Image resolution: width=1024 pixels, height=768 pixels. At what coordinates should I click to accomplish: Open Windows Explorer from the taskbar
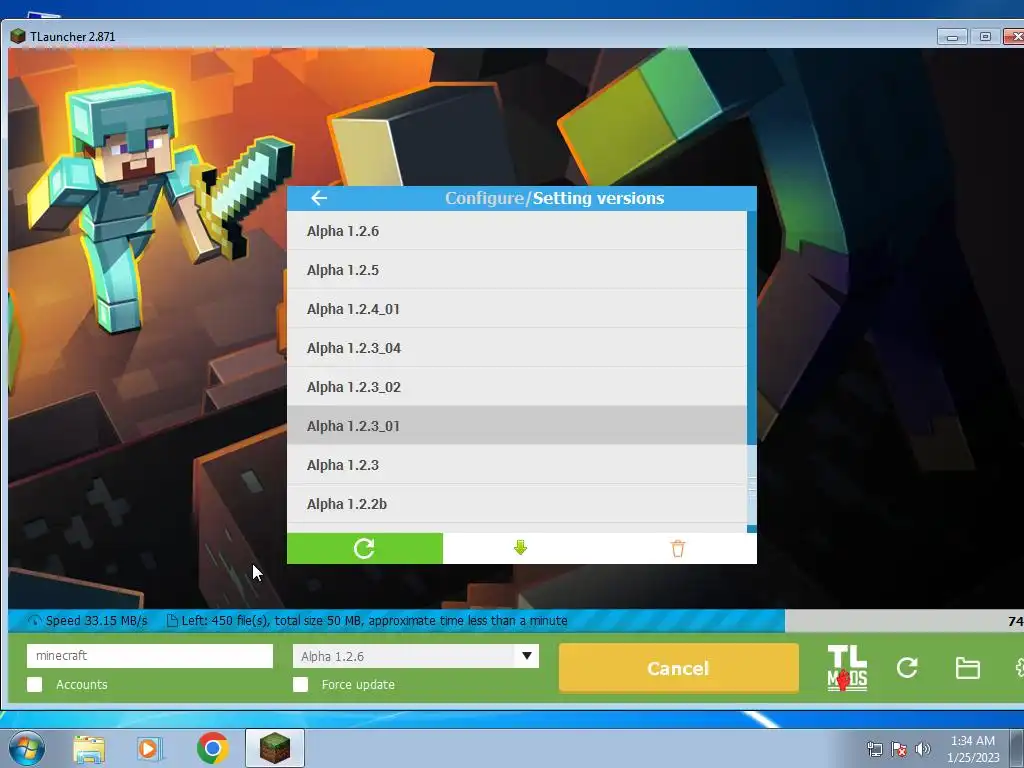point(89,748)
